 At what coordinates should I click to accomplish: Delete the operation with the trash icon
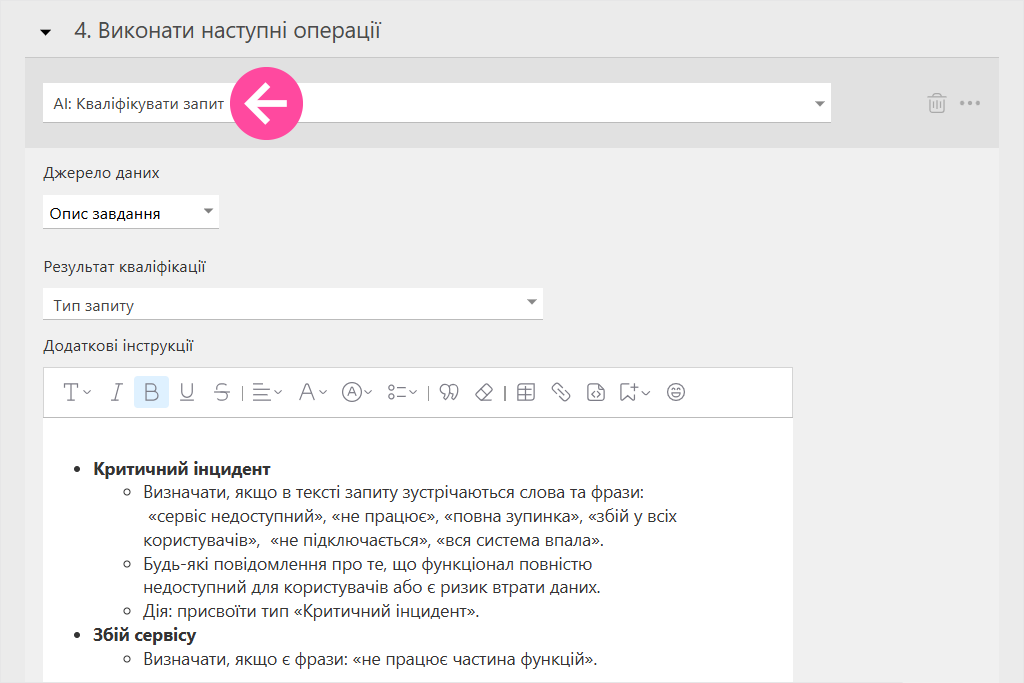pos(936,103)
